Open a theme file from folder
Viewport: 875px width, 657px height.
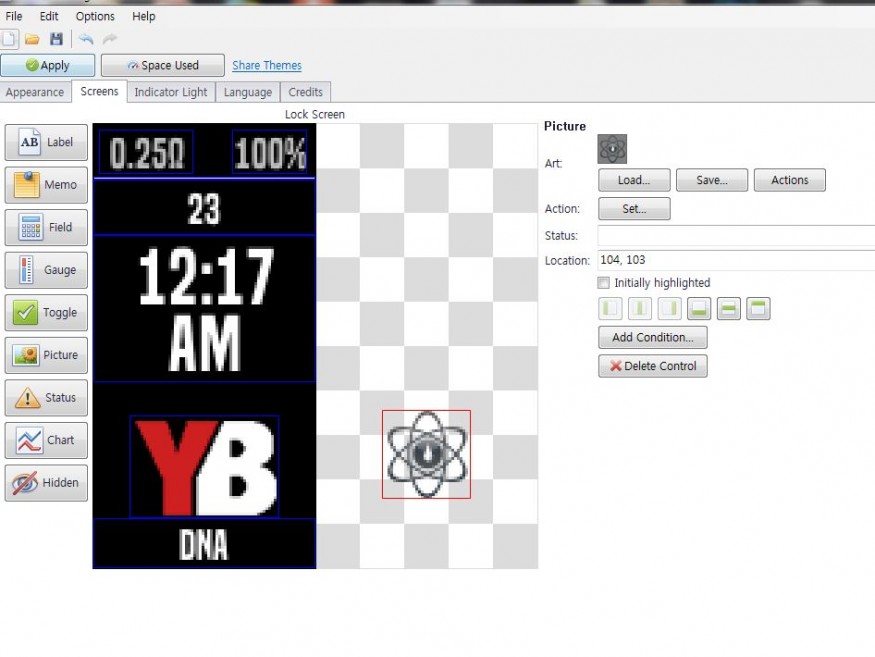tap(32, 39)
